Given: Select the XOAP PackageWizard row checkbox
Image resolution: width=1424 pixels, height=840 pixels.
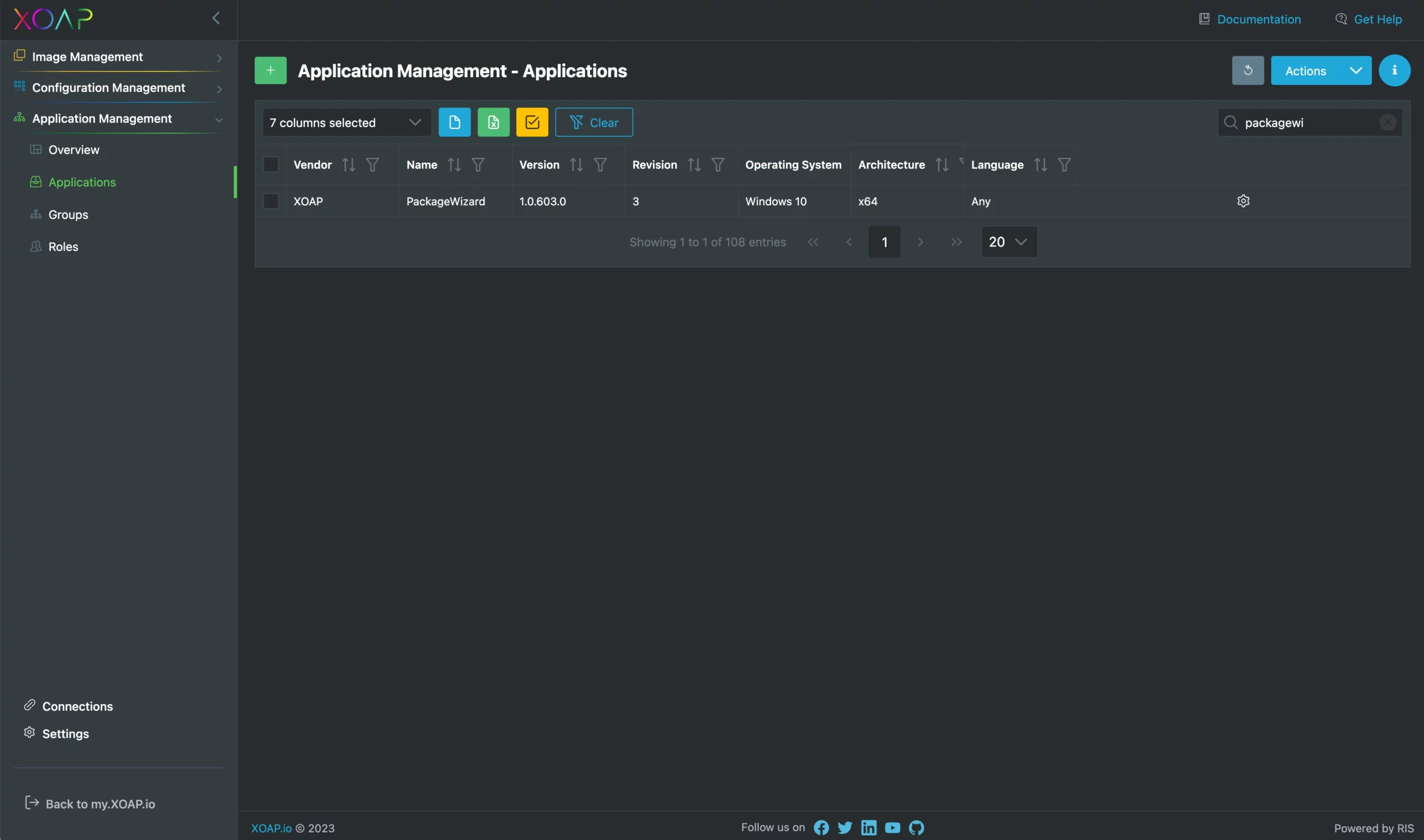Looking at the screenshot, I should 270,201.
